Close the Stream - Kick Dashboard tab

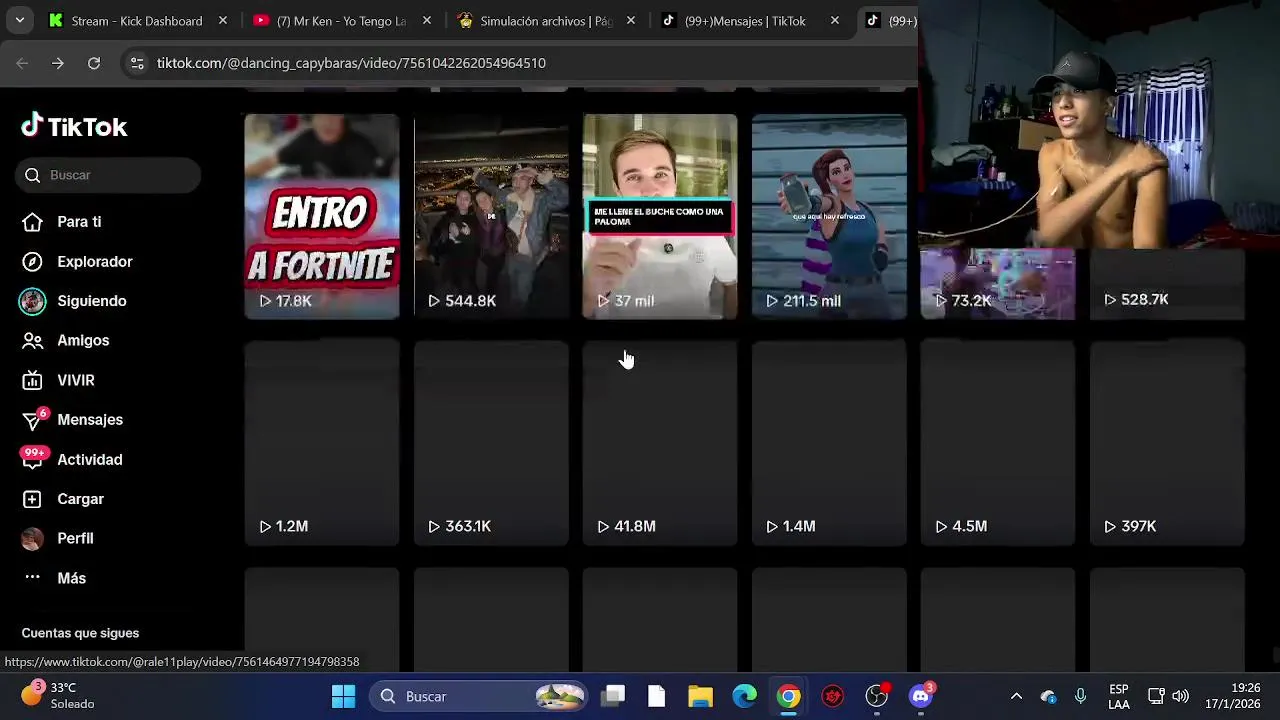(223, 20)
